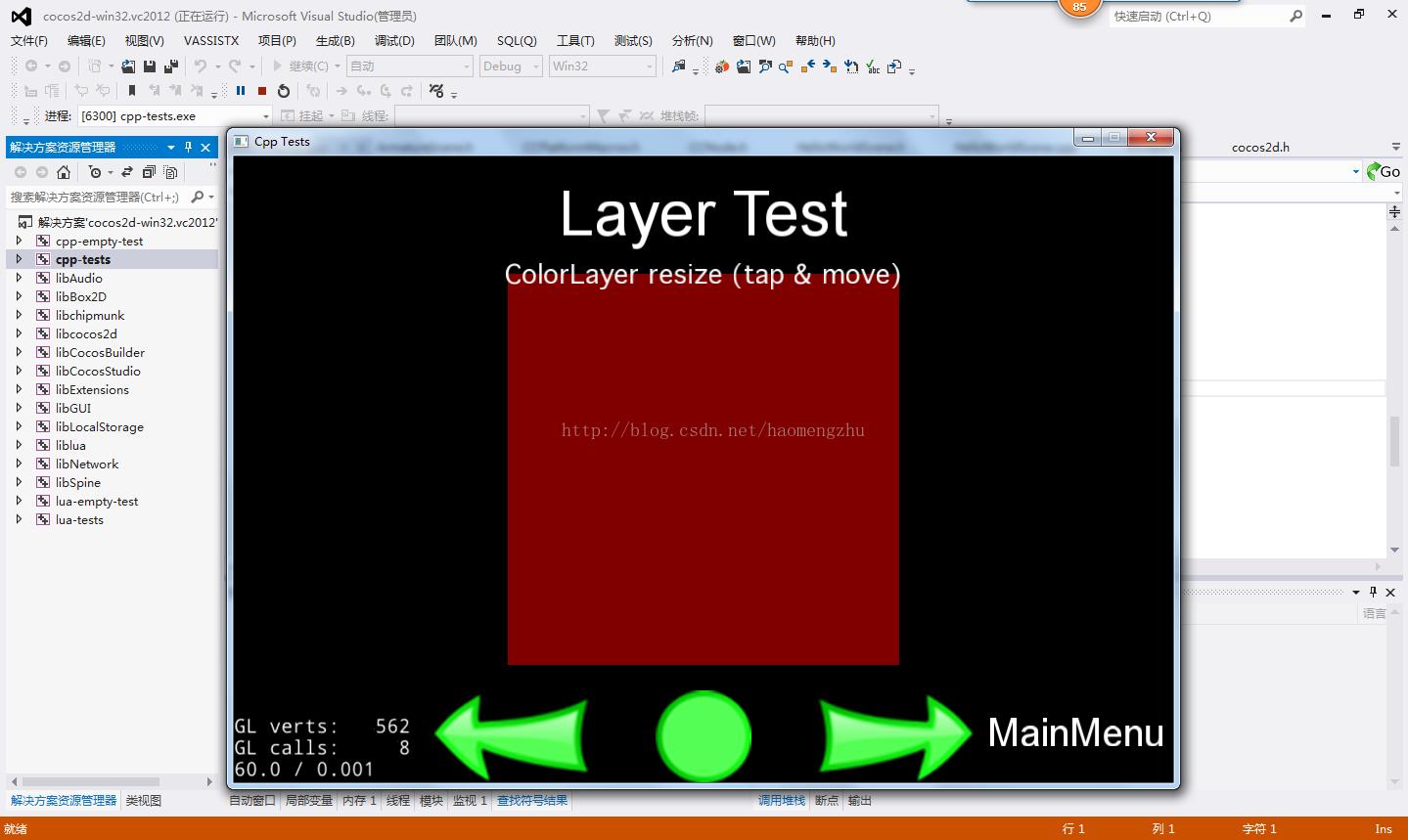Pin the lower-right output panel
This screenshot has width=1408, height=840.
[x=1373, y=592]
